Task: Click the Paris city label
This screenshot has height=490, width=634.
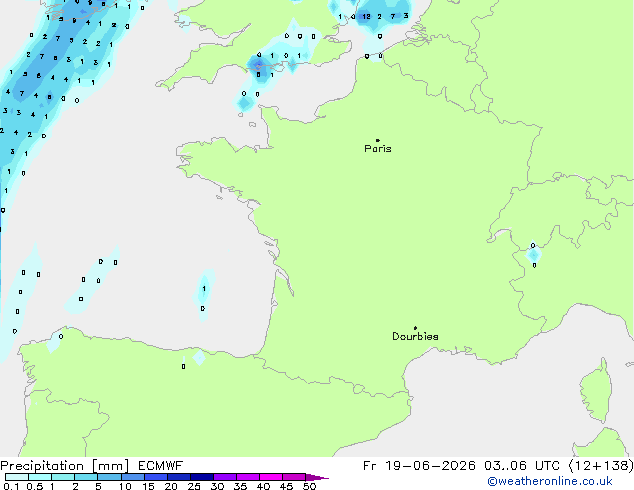Action: coord(378,149)
